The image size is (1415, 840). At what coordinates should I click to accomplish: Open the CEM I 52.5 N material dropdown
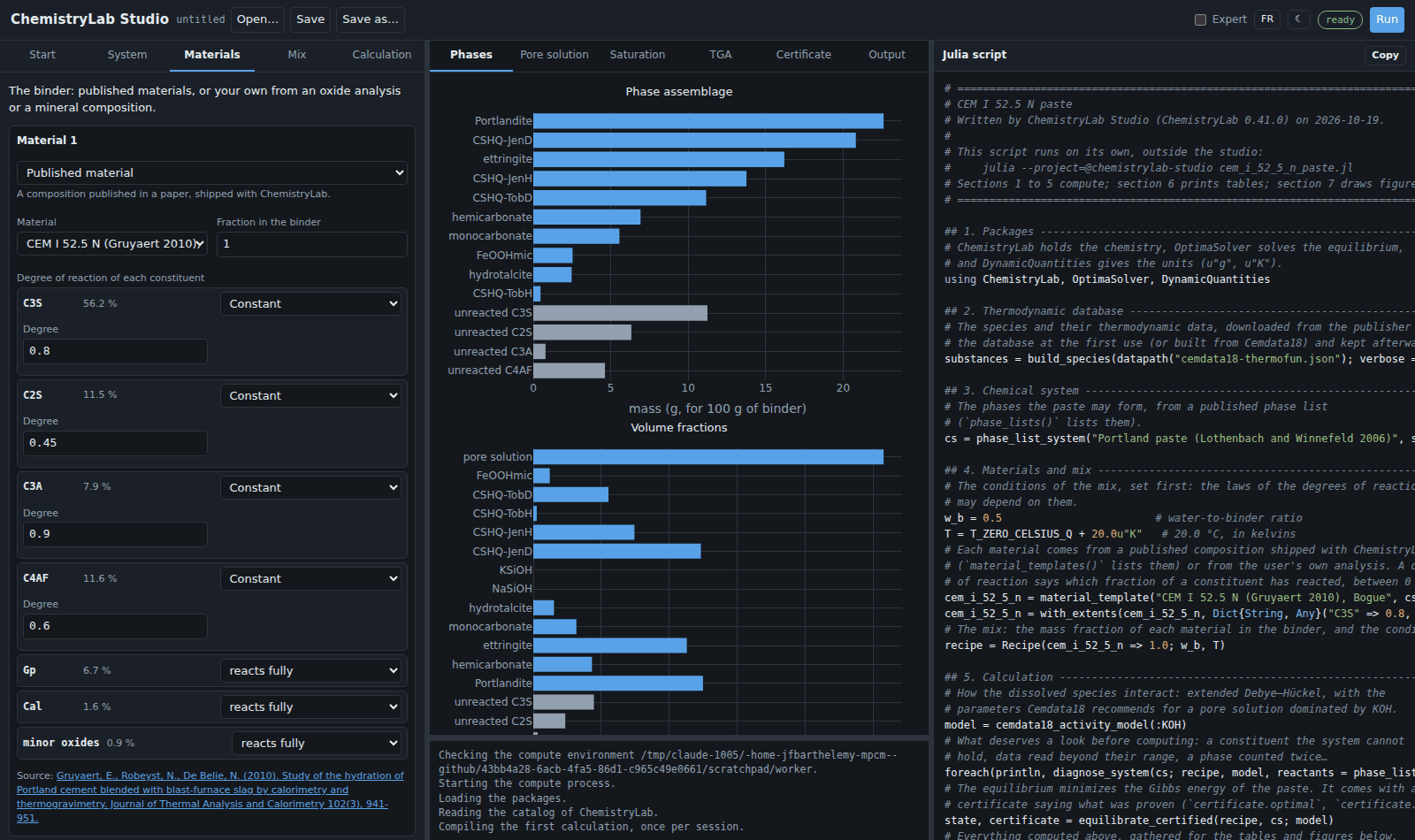point(112,244)
